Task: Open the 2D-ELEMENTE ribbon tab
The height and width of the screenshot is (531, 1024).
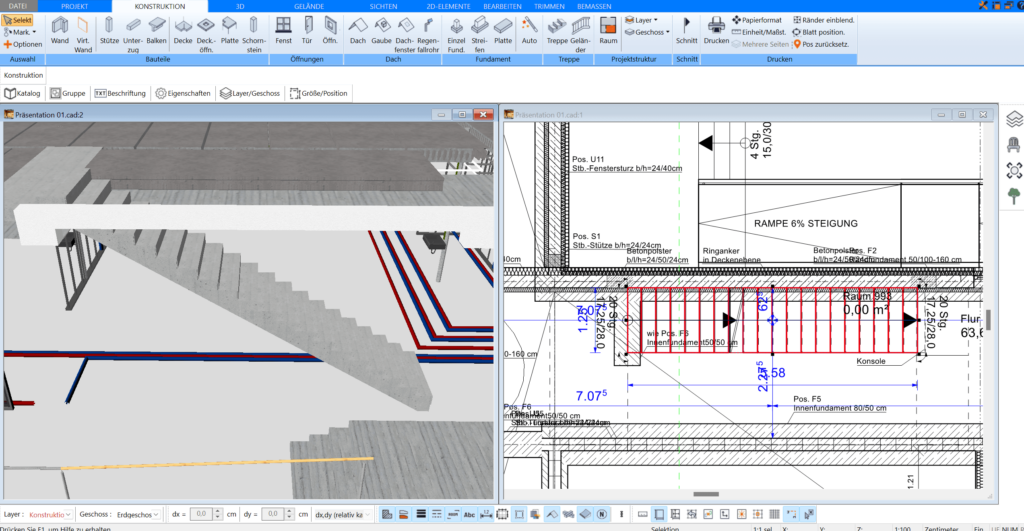Action: point(447,6)
